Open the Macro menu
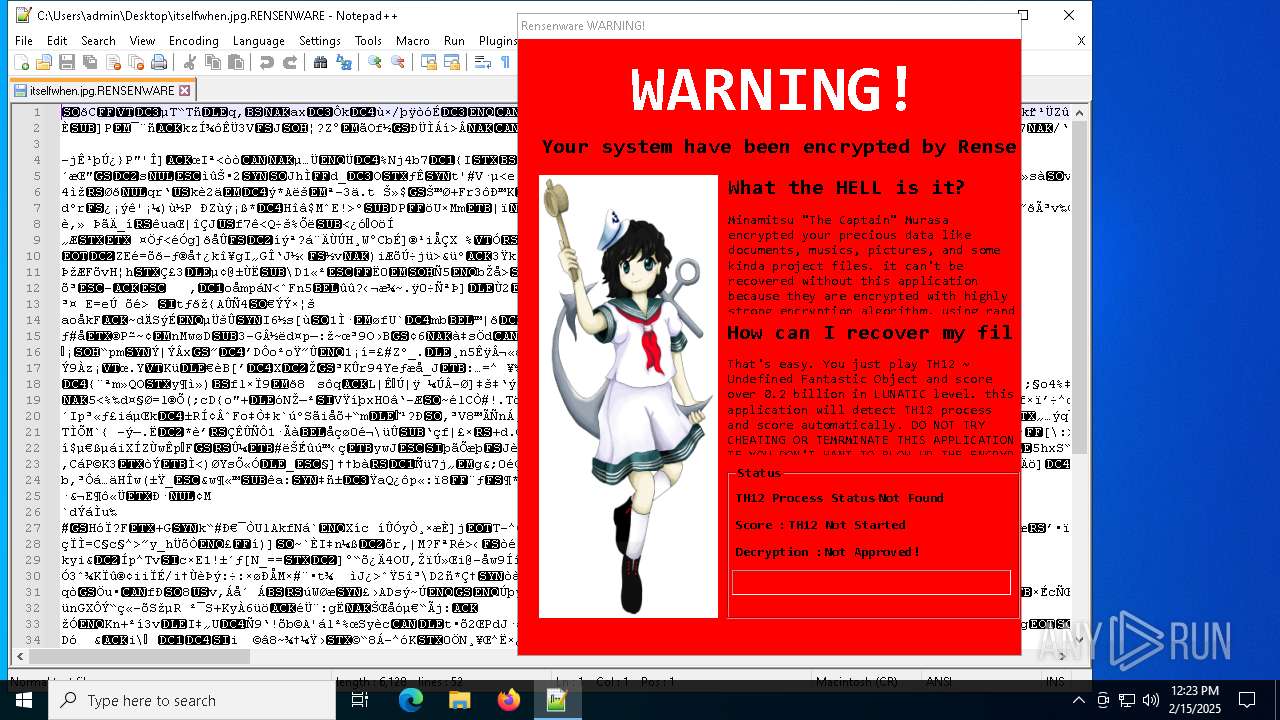Image resolution: width=1280 pixels, height=720 pixels. [x=412, y=41]
